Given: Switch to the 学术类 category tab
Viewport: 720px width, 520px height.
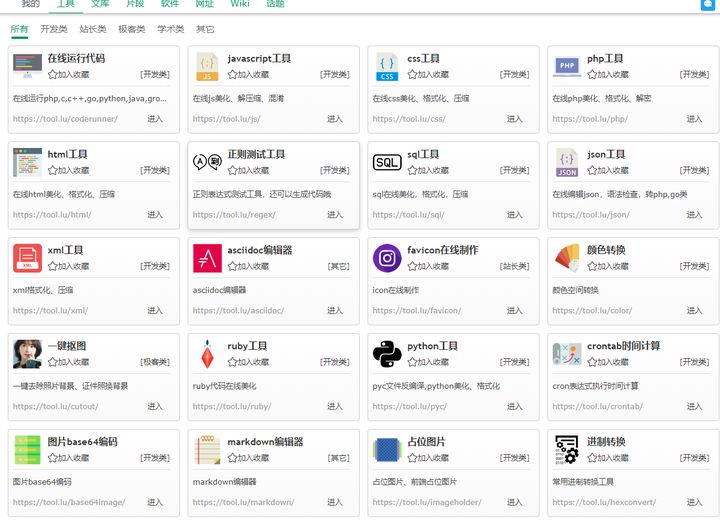Looking at the screenshot, I should point(171,29).
